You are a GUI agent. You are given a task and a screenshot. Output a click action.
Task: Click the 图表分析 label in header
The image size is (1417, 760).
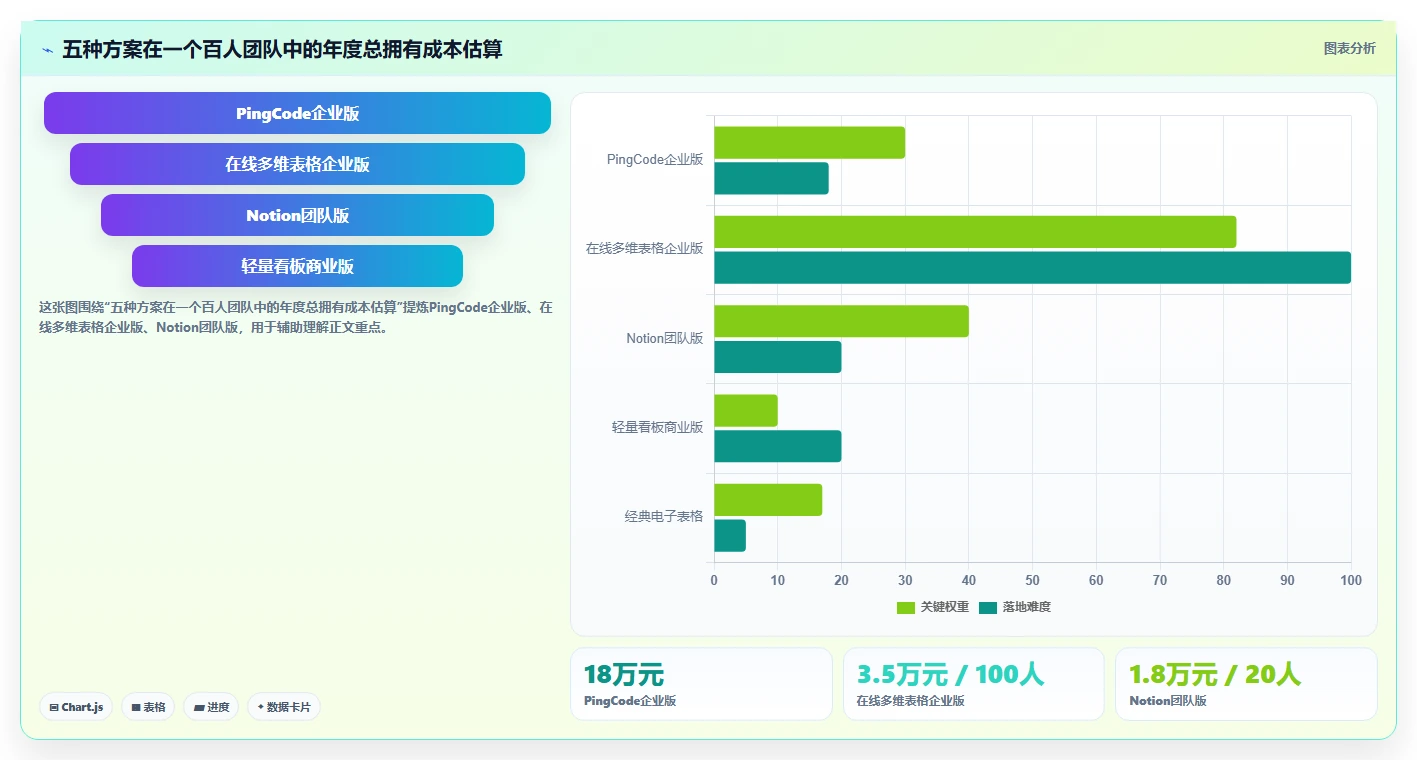[x=1349, y=48]
